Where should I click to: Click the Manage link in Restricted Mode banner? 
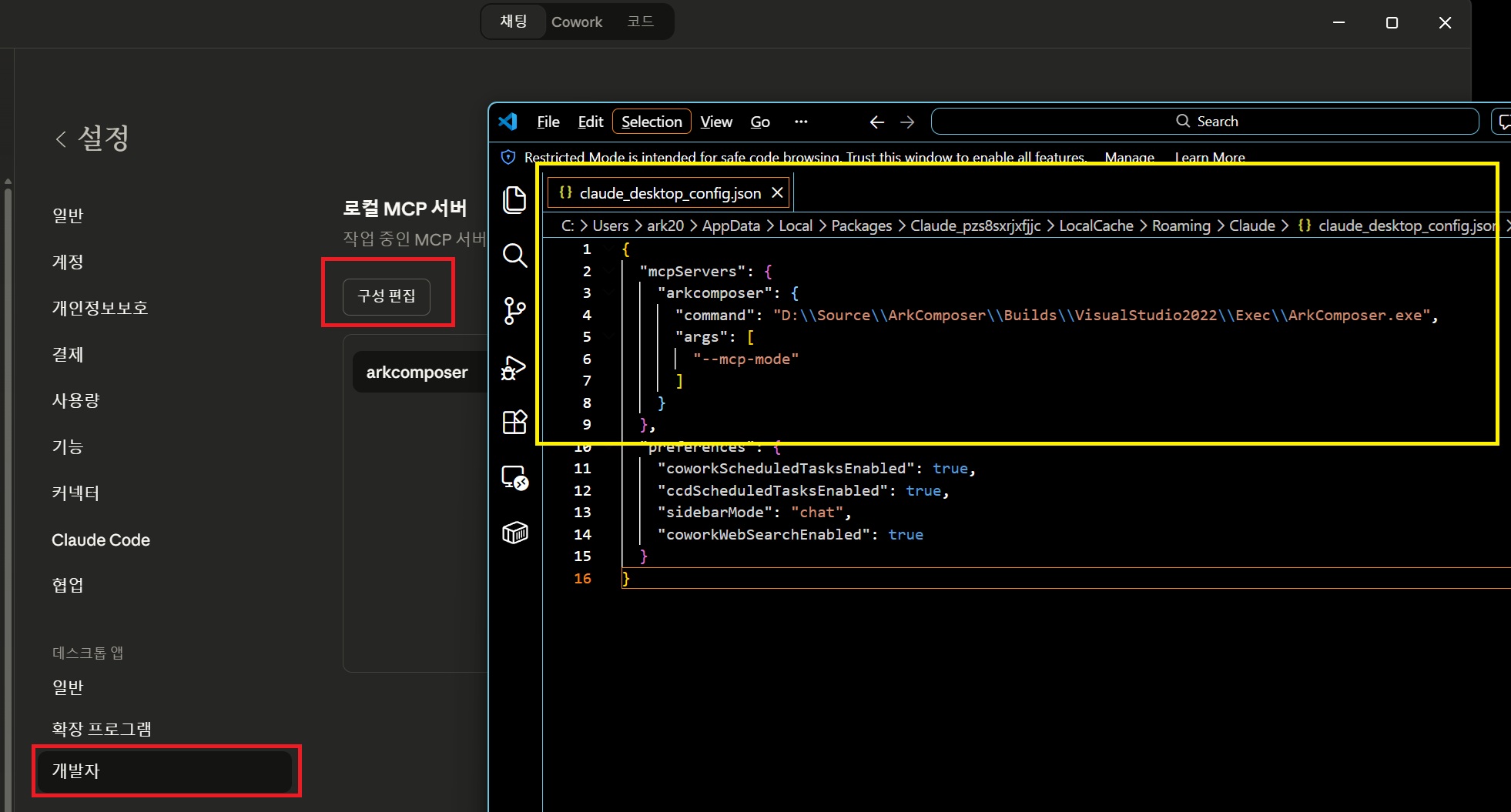[1129, 157]
